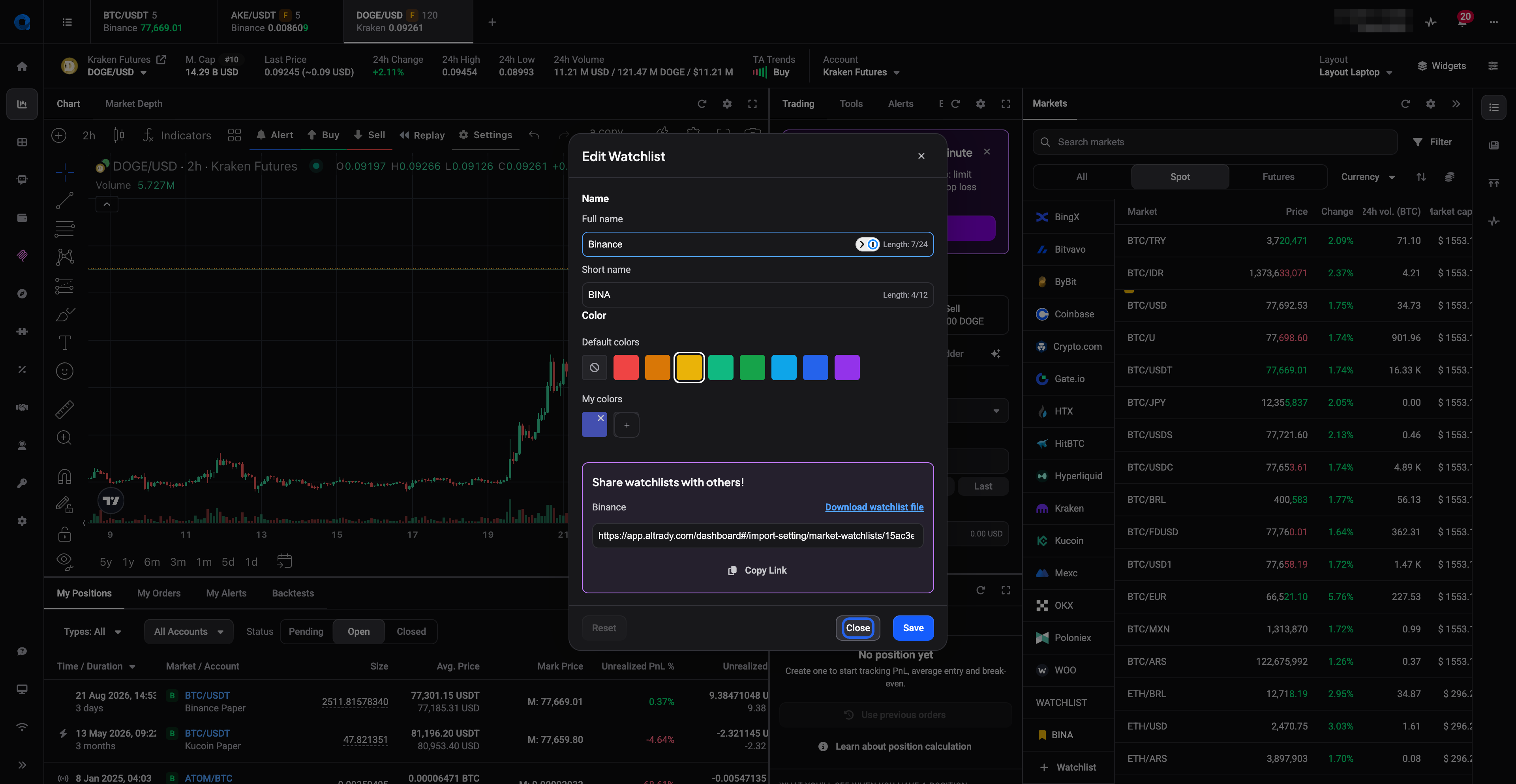Collapse the chart legend arrow

(x=107, y=204)
